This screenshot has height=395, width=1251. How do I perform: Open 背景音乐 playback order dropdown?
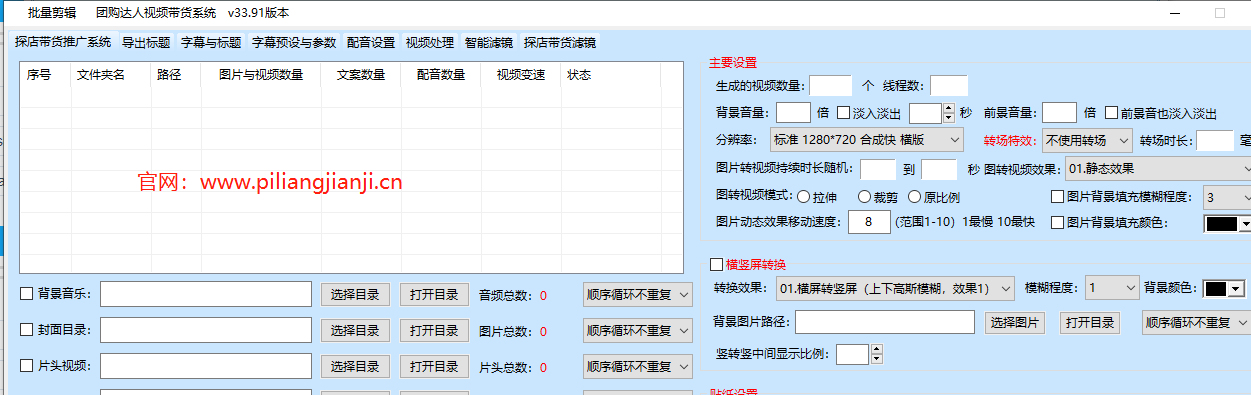coord(637,294)
